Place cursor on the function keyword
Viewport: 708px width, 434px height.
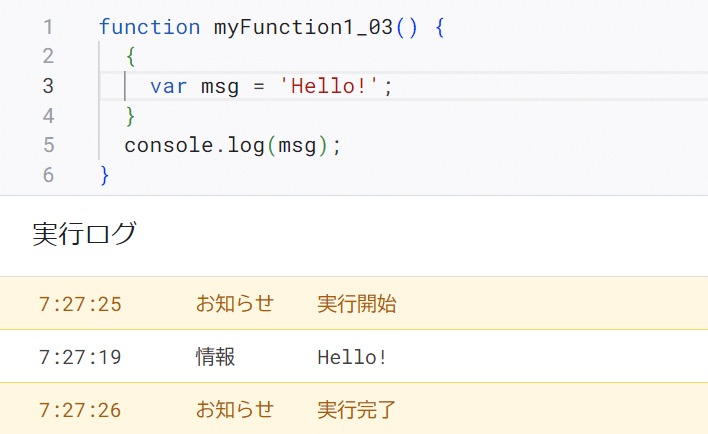[x=149, y=27]
